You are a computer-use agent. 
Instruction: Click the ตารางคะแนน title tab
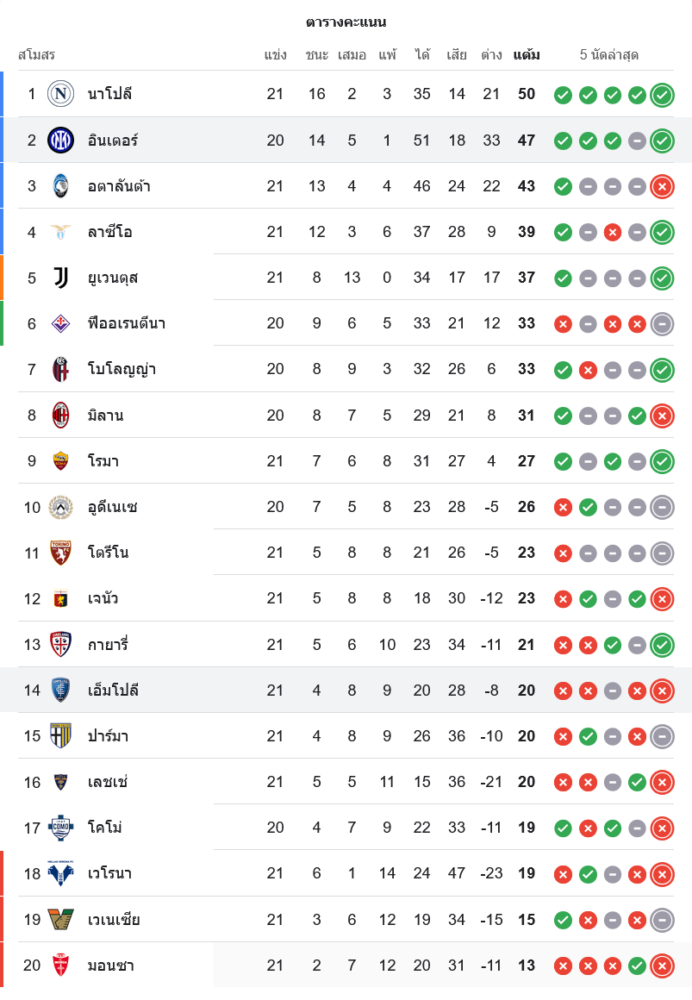point(346,22)
